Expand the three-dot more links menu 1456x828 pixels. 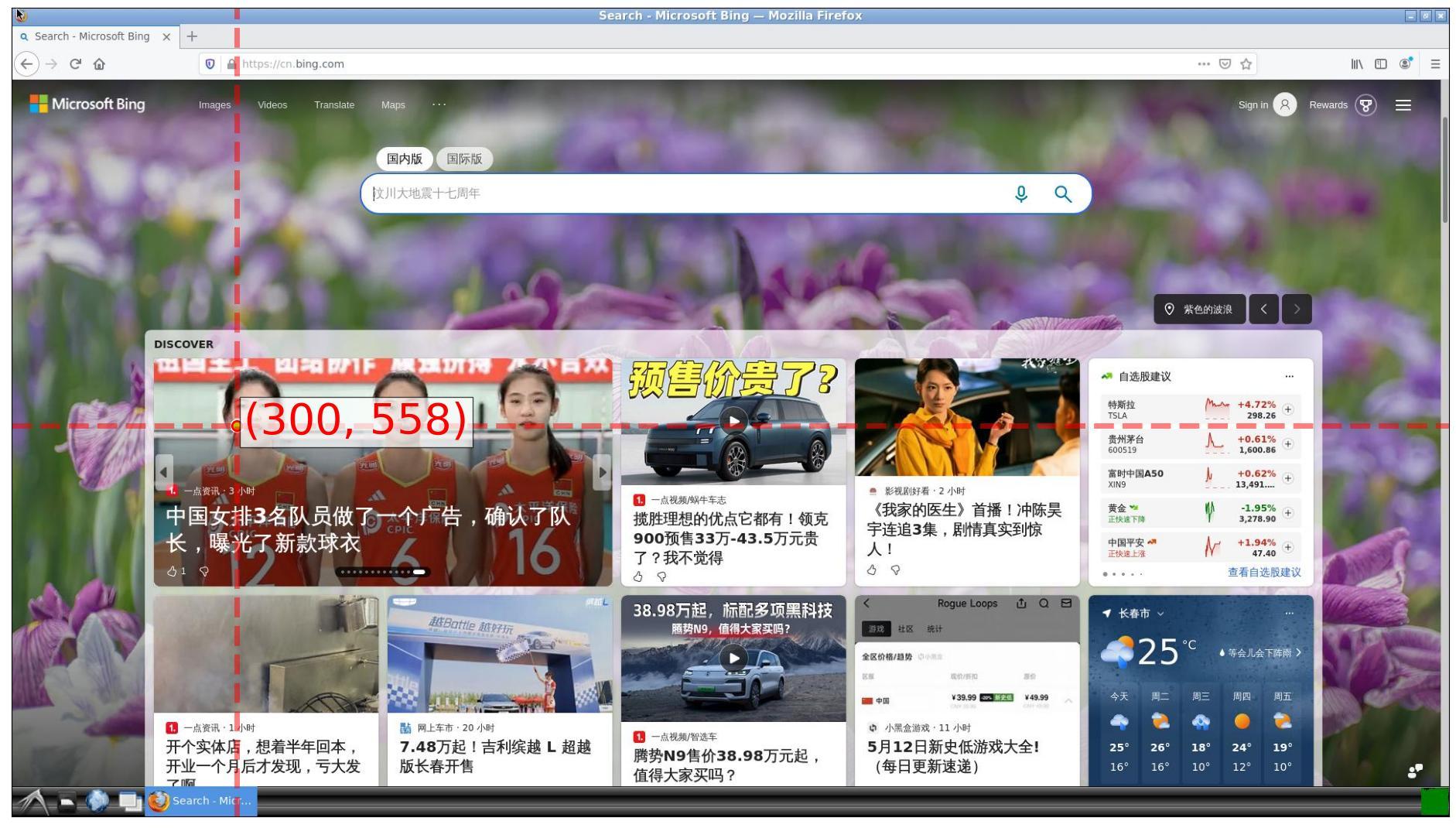point(439,104)
